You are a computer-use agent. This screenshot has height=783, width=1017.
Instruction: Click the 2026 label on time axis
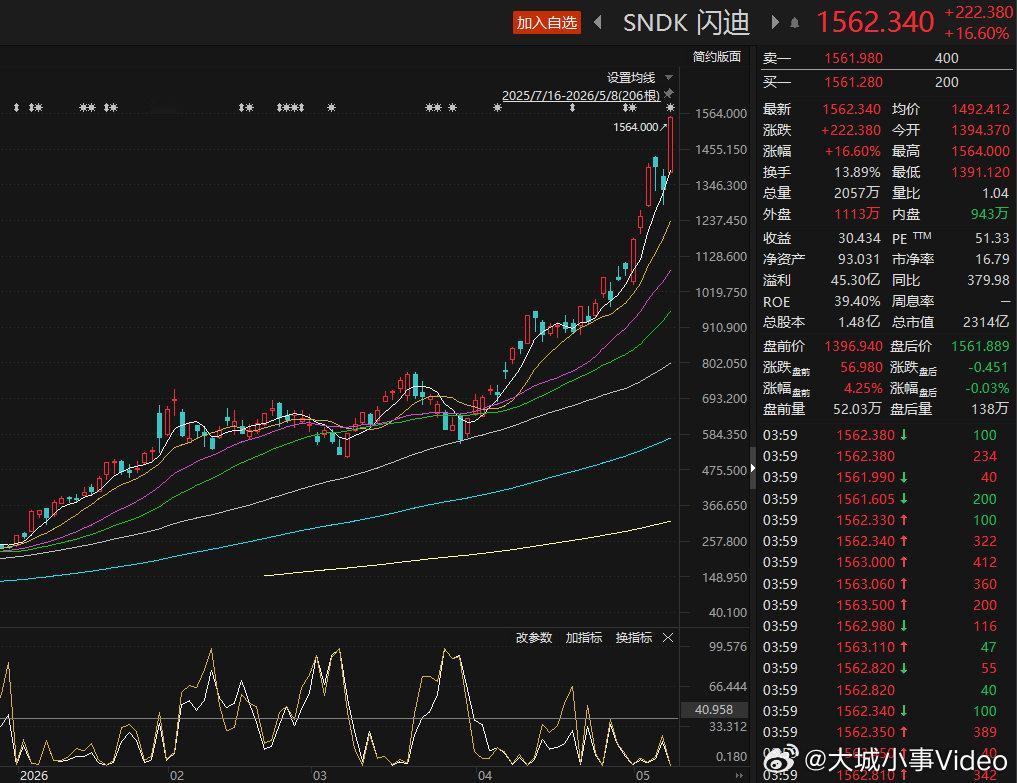pyautogui.click(x=34, y=775)
